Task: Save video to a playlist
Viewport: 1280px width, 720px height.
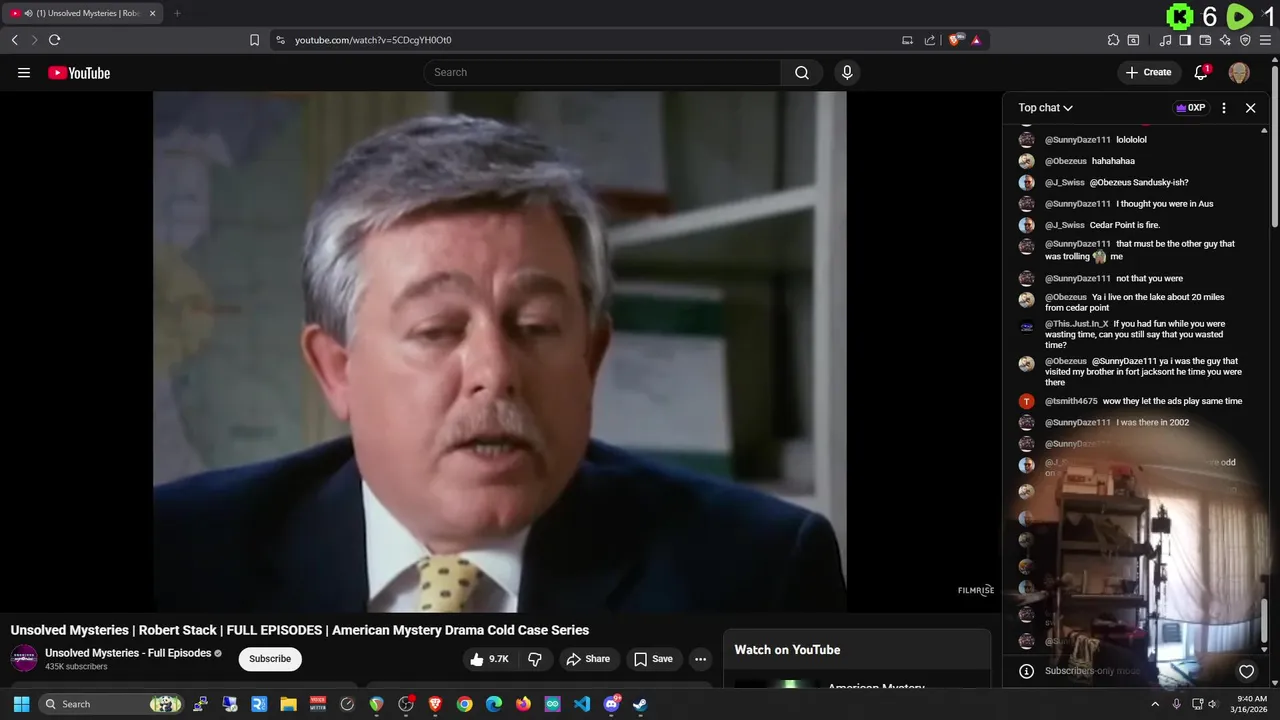Action: (x=653, y=659)
